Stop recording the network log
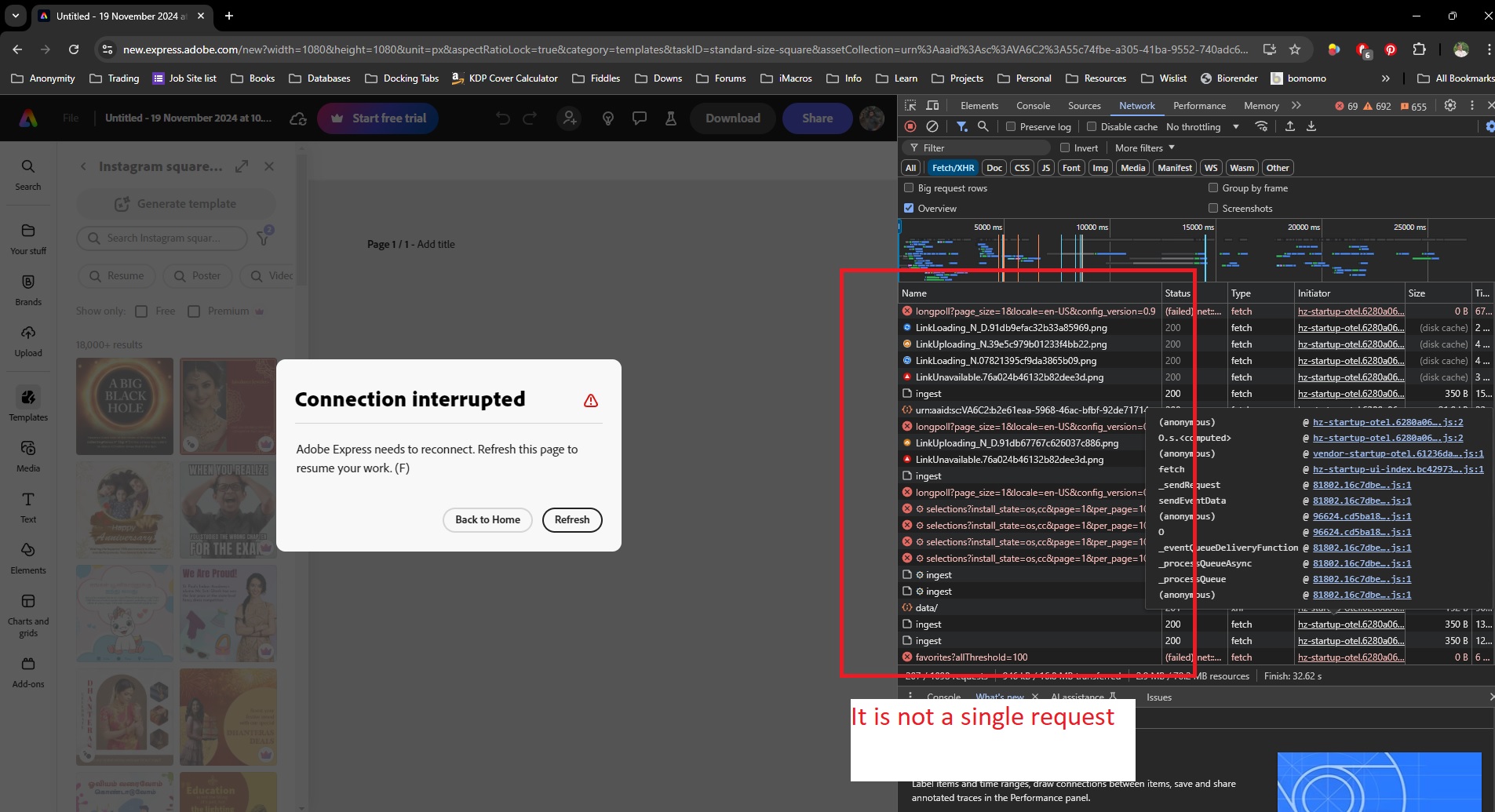This screenshot has height=812, width=1495. click(x=910, y=126)
